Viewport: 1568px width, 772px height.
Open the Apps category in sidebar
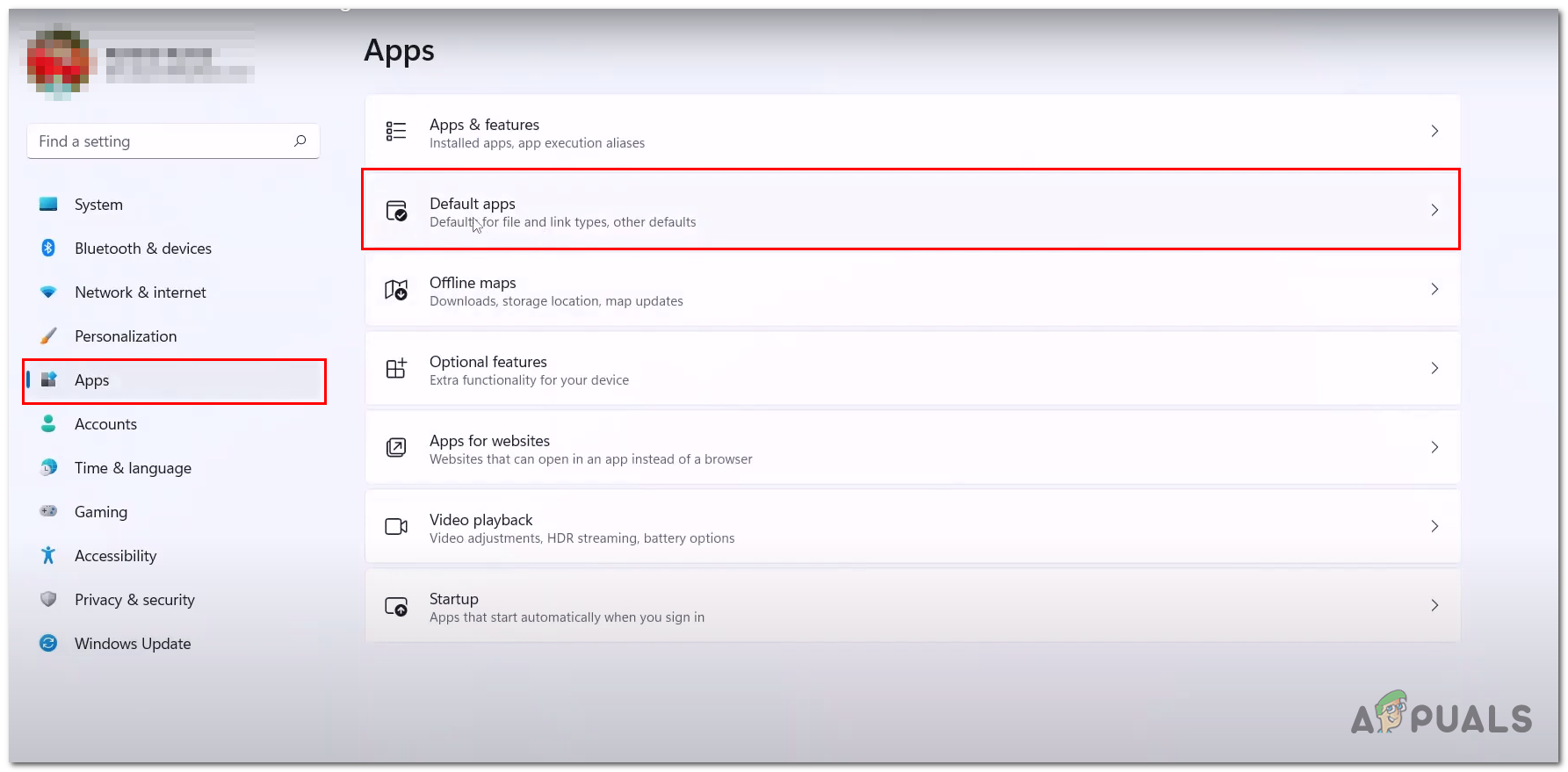[x=91, y=380]
